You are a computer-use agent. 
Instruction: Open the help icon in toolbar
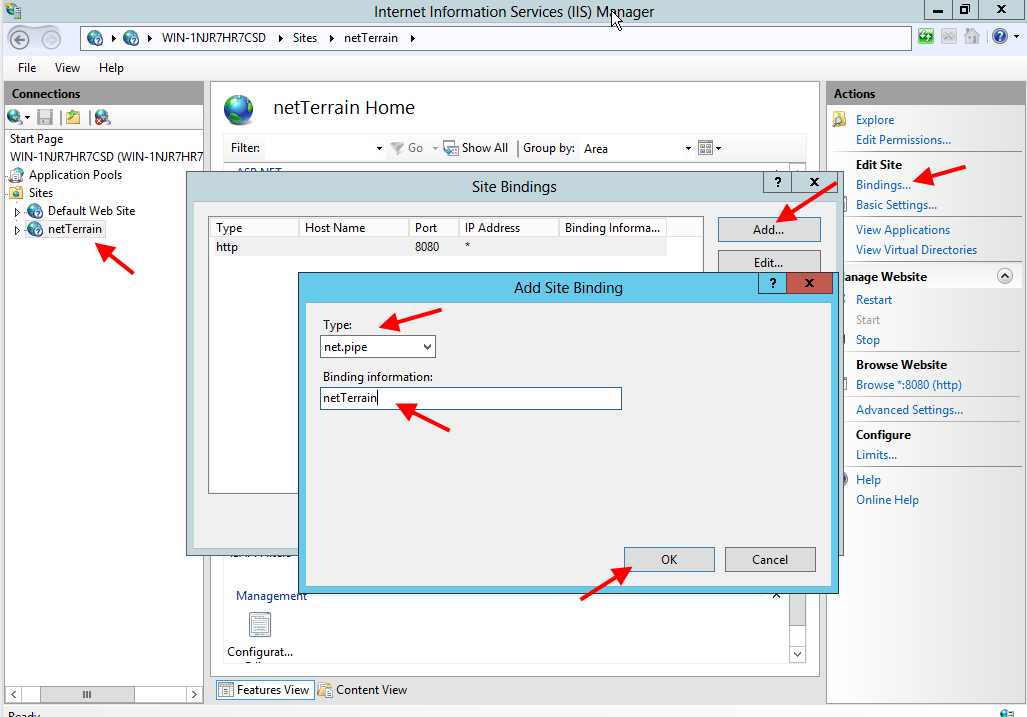(x=1000, y=37)
